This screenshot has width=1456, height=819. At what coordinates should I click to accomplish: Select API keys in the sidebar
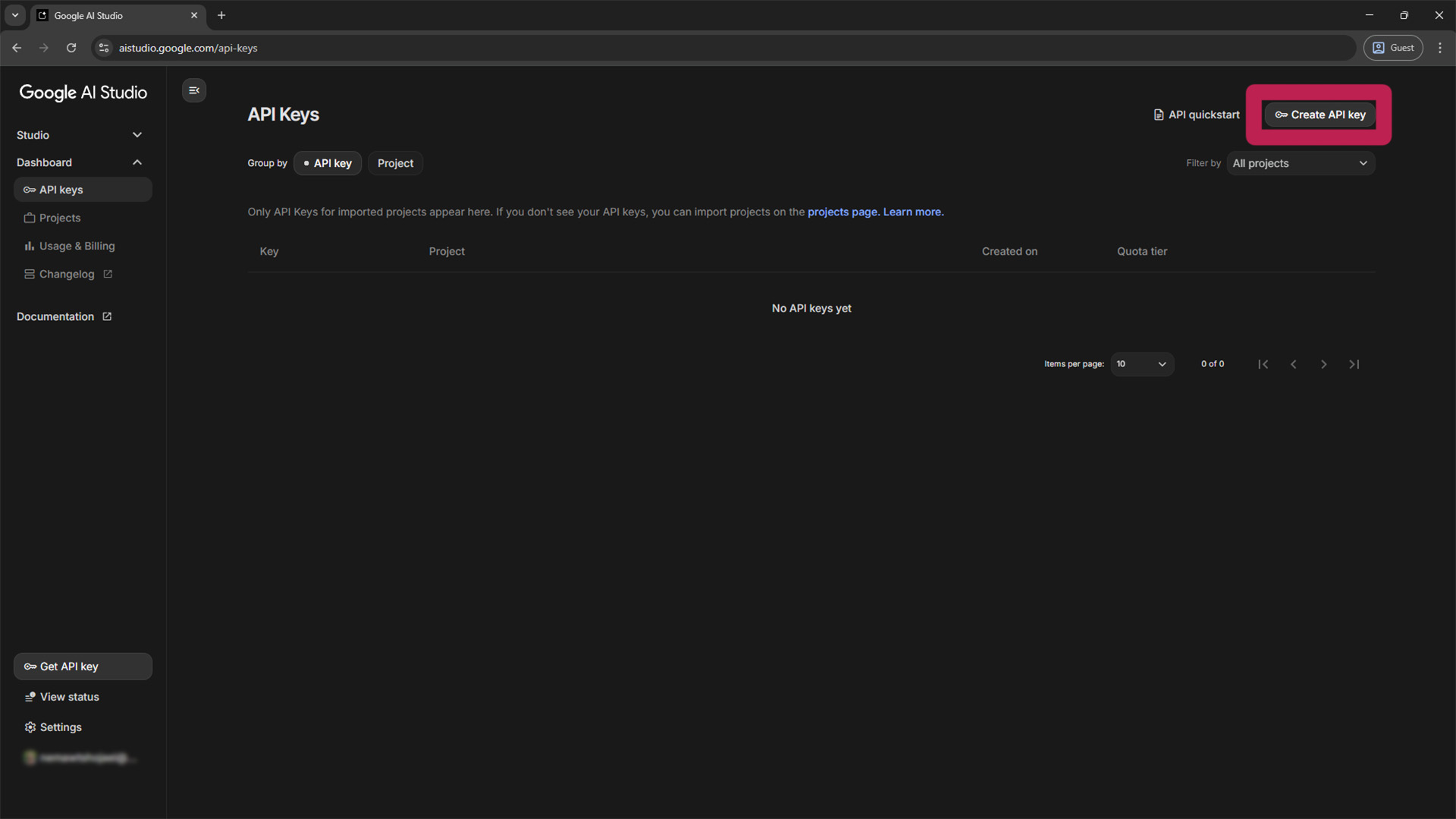coord(83,190)
